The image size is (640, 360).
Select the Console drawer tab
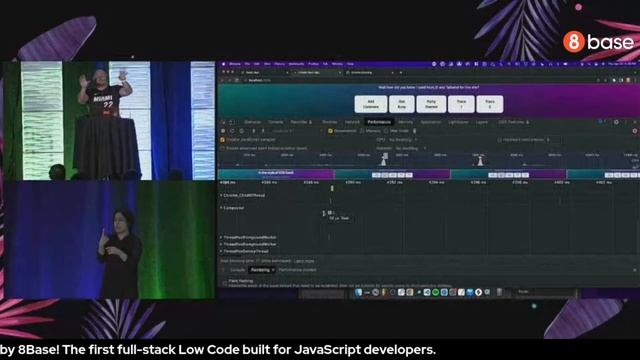238,270
